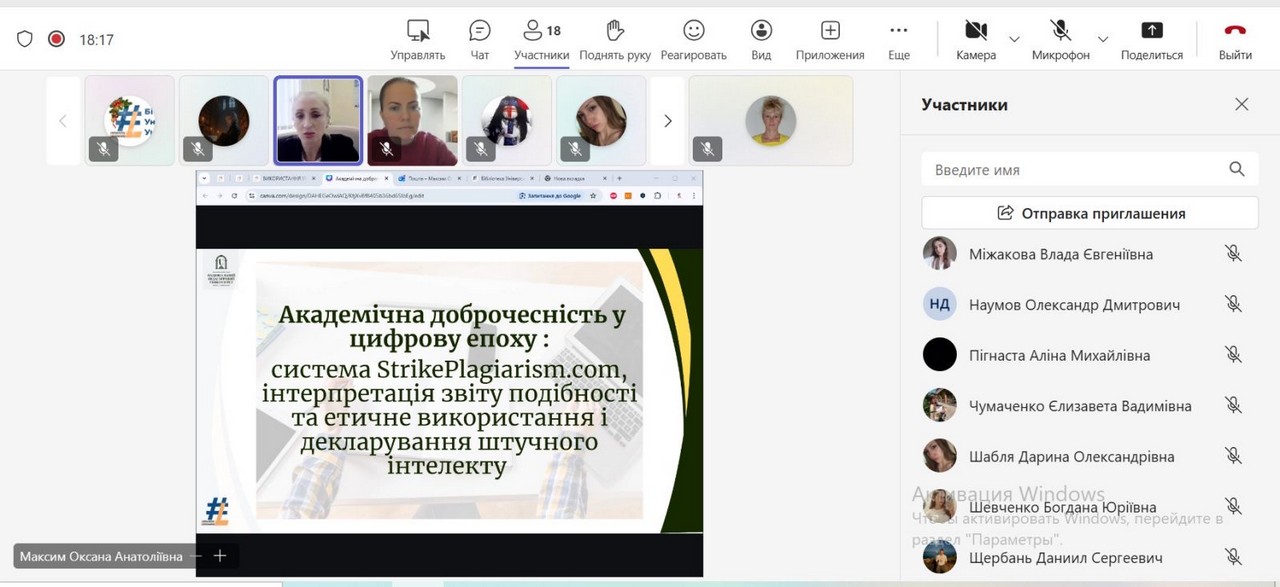Viewport: 1280px width, 587px height.
Task: Close the Participants side panel
Action: coord(1241,105)
